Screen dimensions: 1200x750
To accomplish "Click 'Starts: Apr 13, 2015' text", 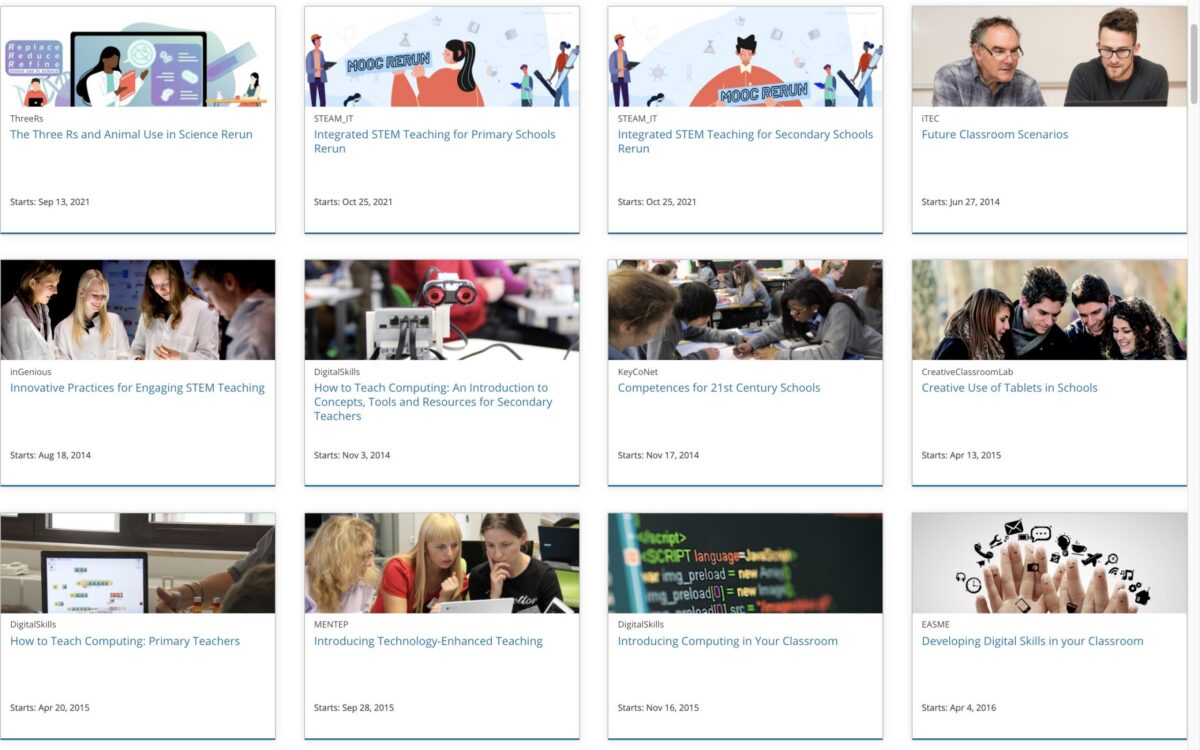I will click(x=962, y=456).
